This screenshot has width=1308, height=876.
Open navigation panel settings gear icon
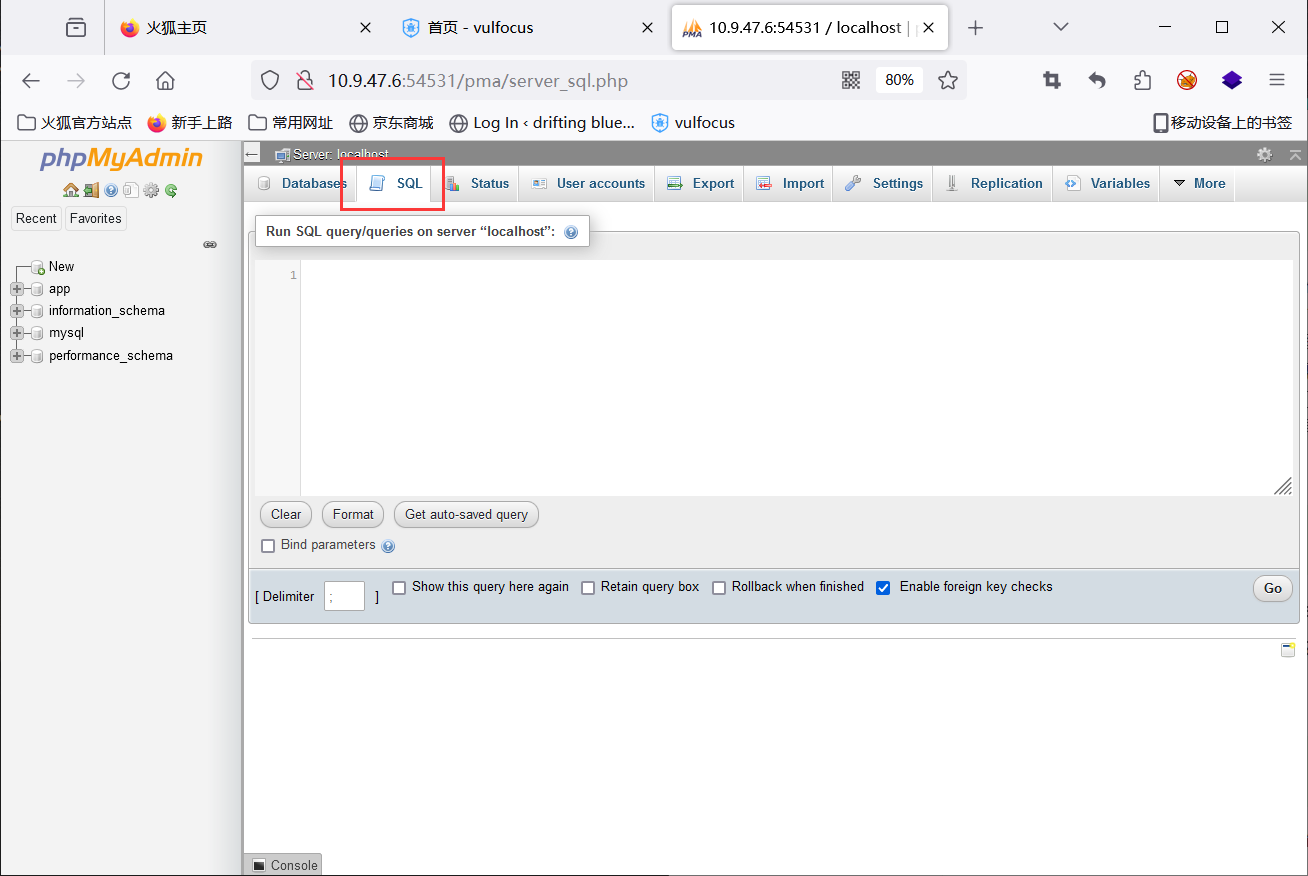point(151,190)
